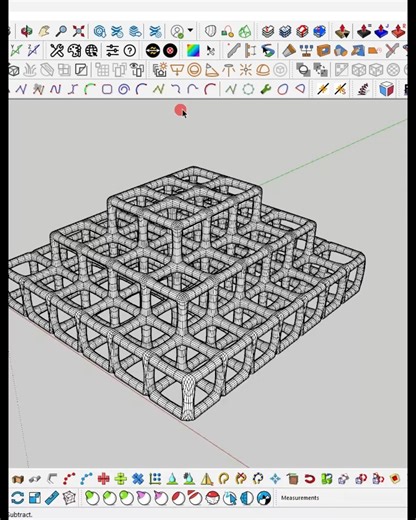This screenshot has width=416, height=520.
Task: Click the blue four-point star icon
Action: pos(275,479)
